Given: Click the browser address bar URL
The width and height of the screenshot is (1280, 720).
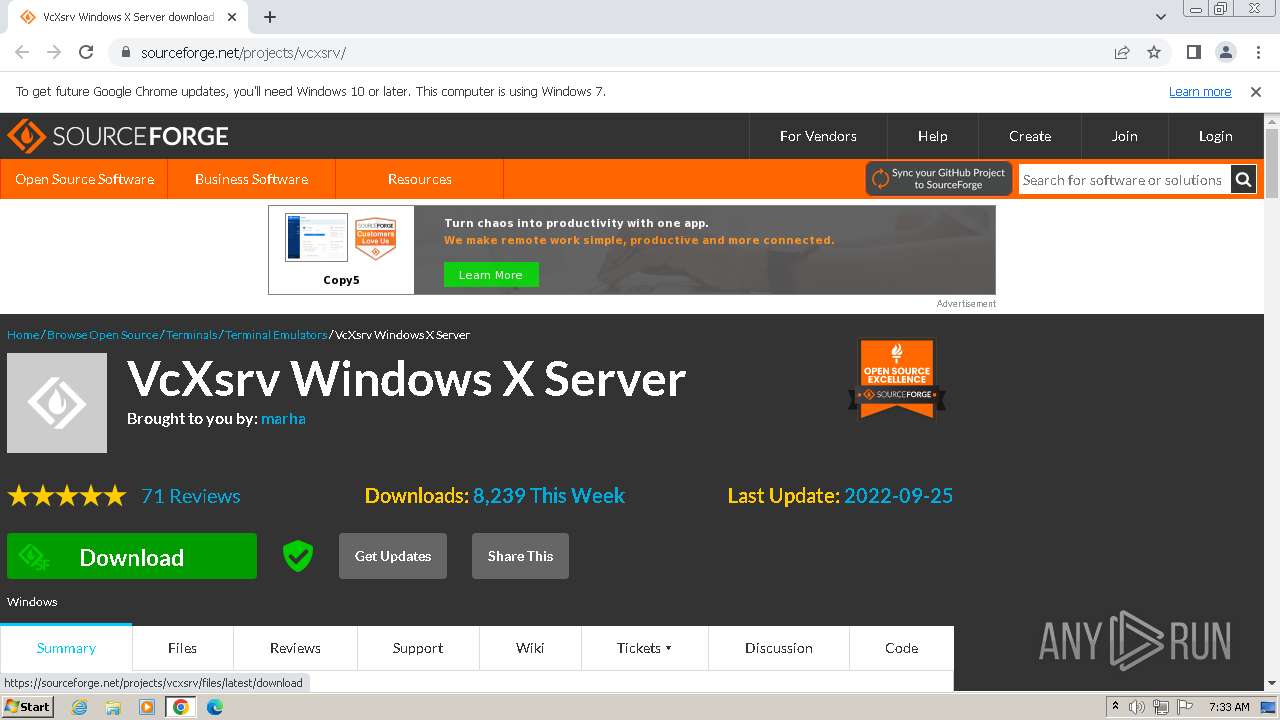Looking at the screenshot, I should (243, 52).
